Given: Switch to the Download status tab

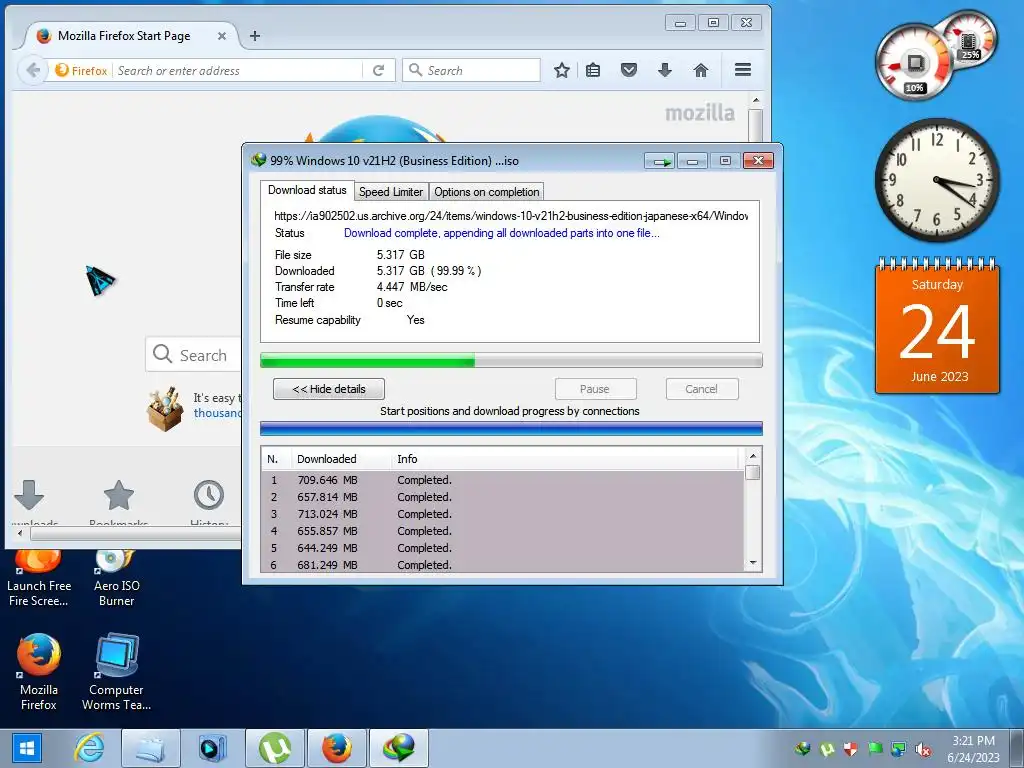Looking at the screenshot, I should [x=307, y=190].
